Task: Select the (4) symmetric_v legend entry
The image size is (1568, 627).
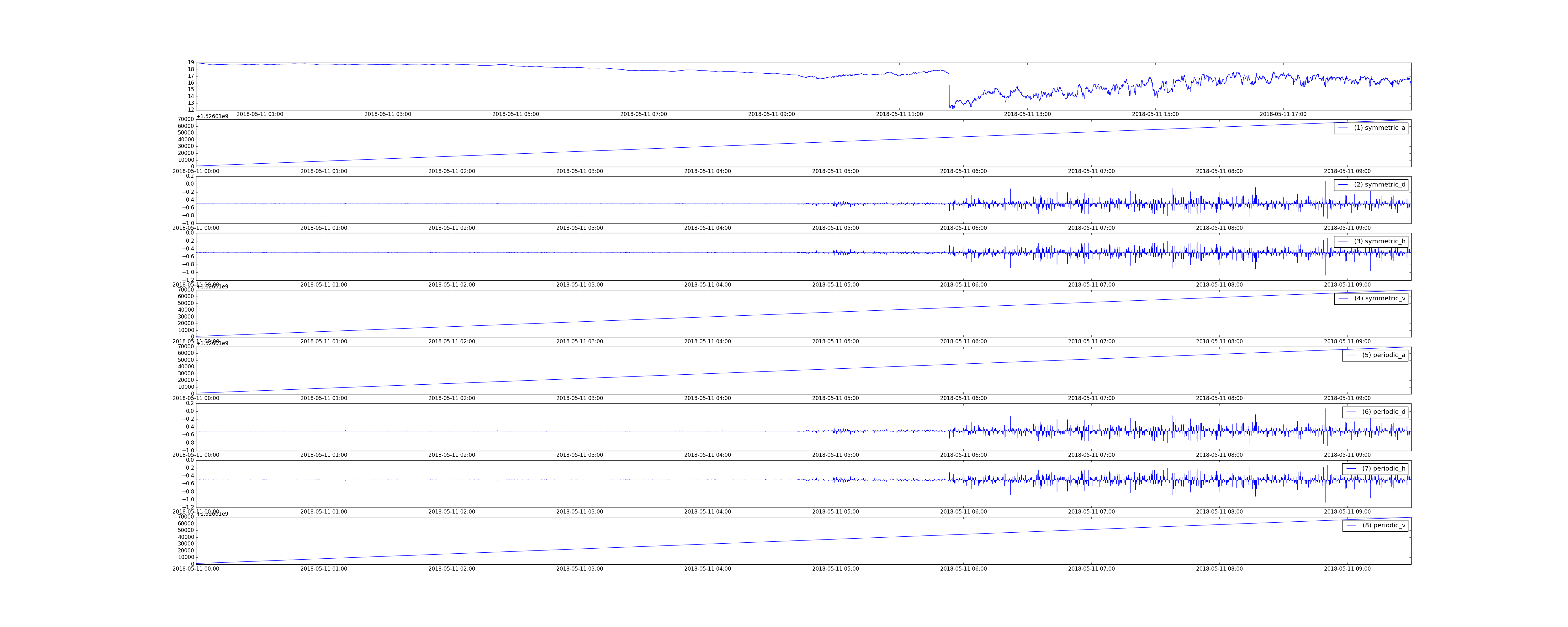Action: pos(1371,298)
